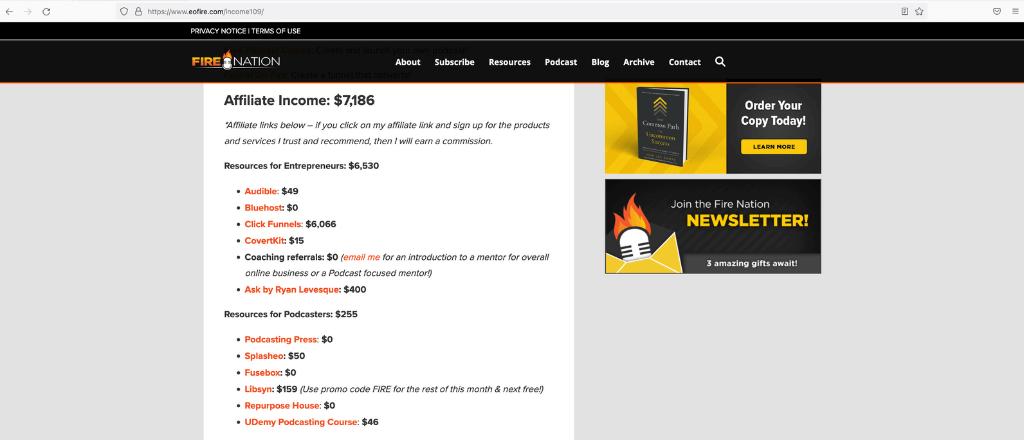Click the CovertKit link
Screen dimensions: 1024x440
click(x=264, y=240)
